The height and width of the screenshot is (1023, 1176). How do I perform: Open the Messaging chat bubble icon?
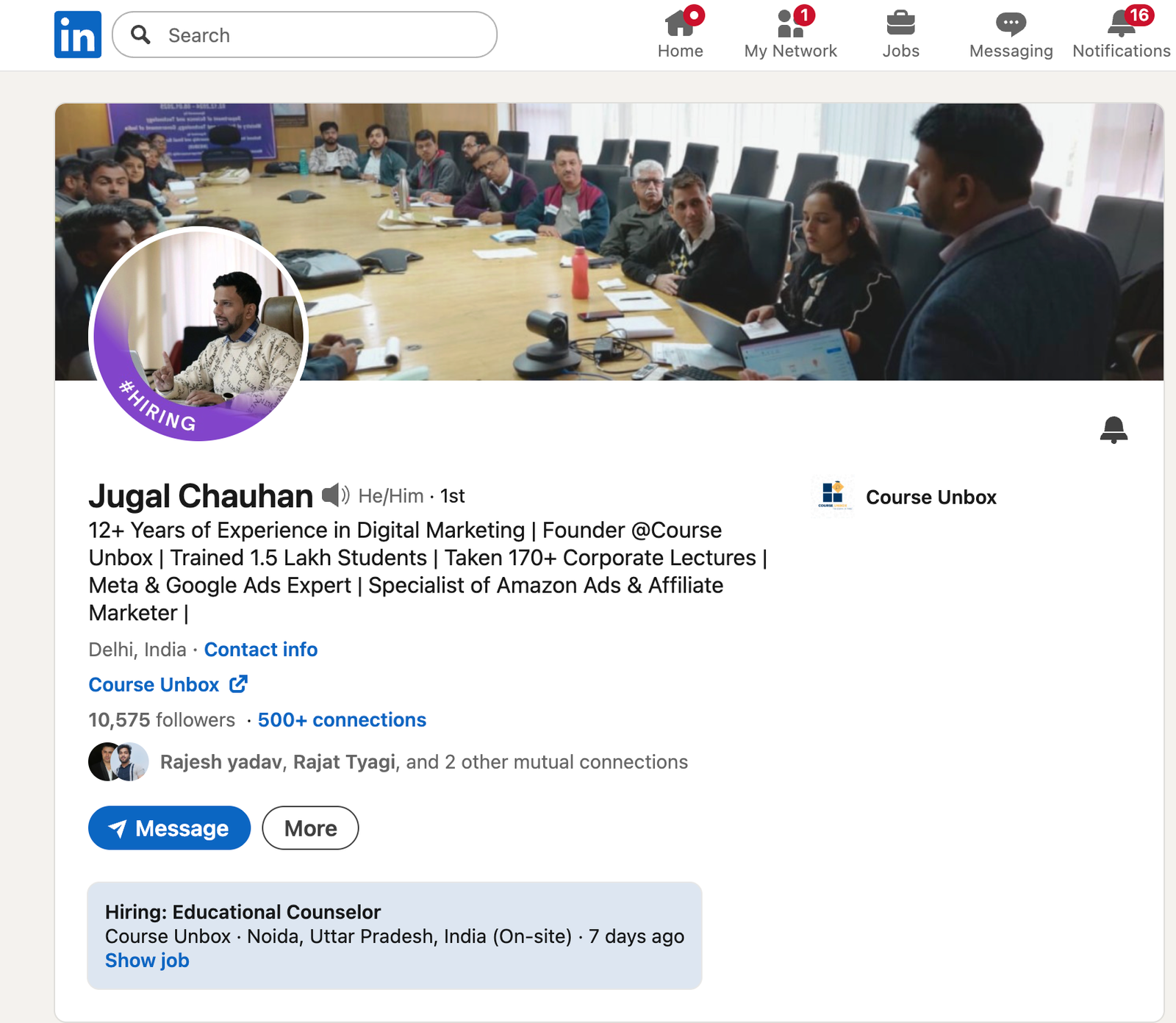(1011, 24)
